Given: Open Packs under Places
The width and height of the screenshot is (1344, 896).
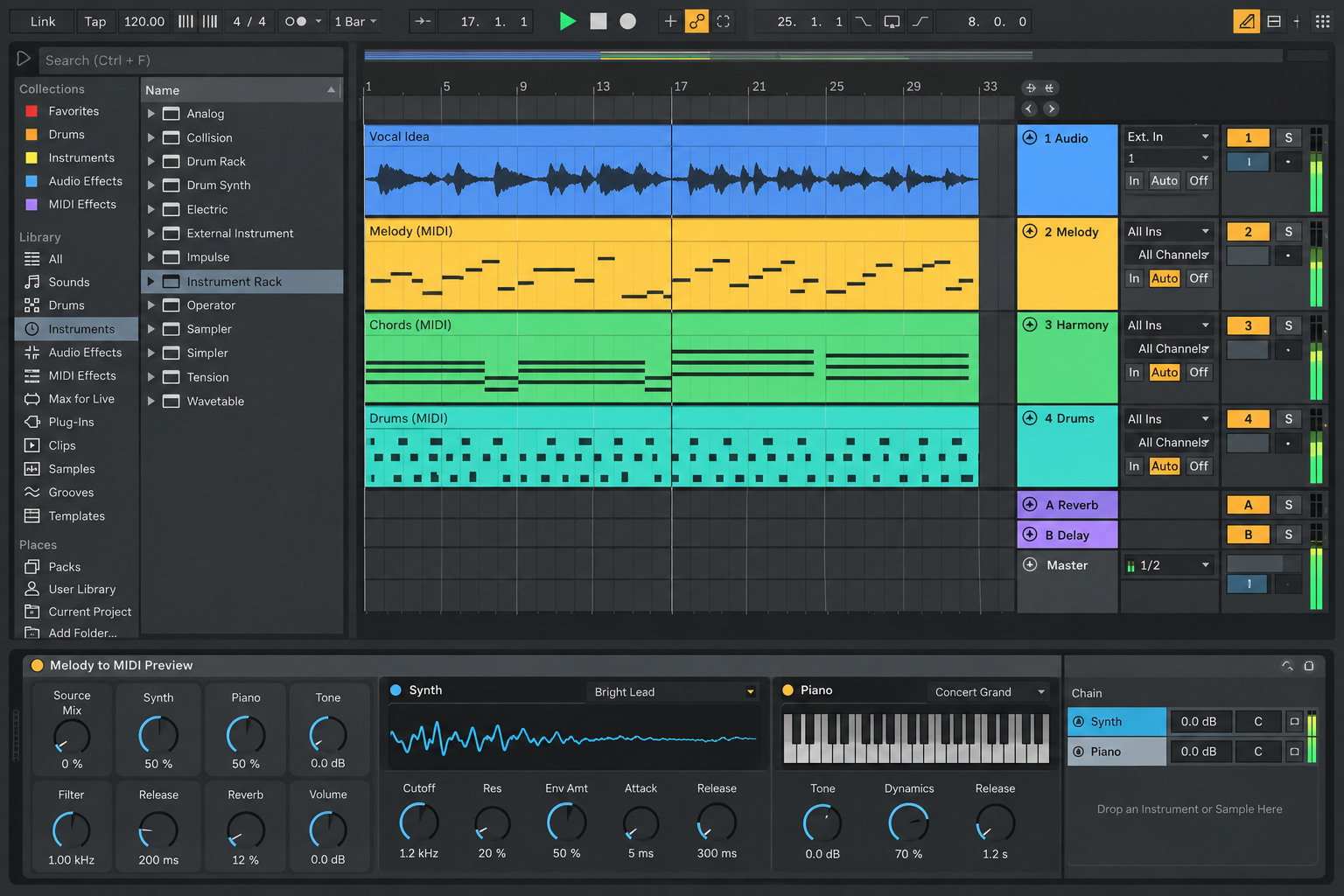Looking at the screenshot, I should pos(65,567).
